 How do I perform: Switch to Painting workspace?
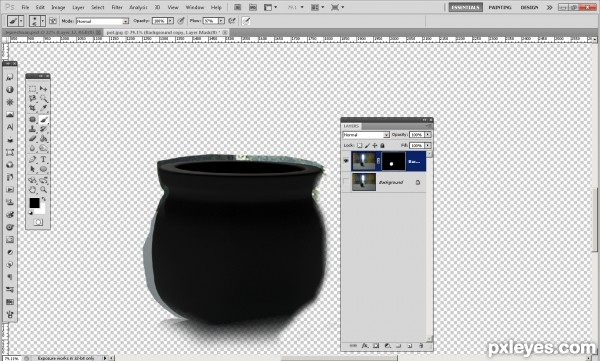point(500,7)
